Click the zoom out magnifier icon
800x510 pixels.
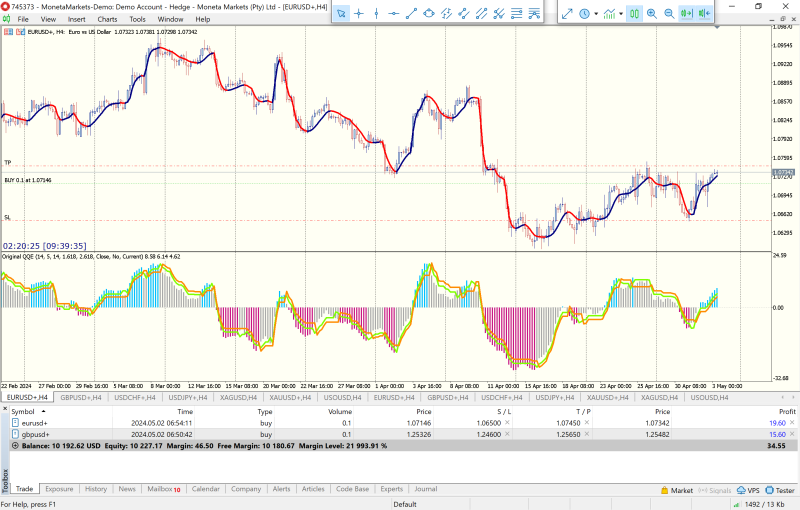tap(668, 13)
